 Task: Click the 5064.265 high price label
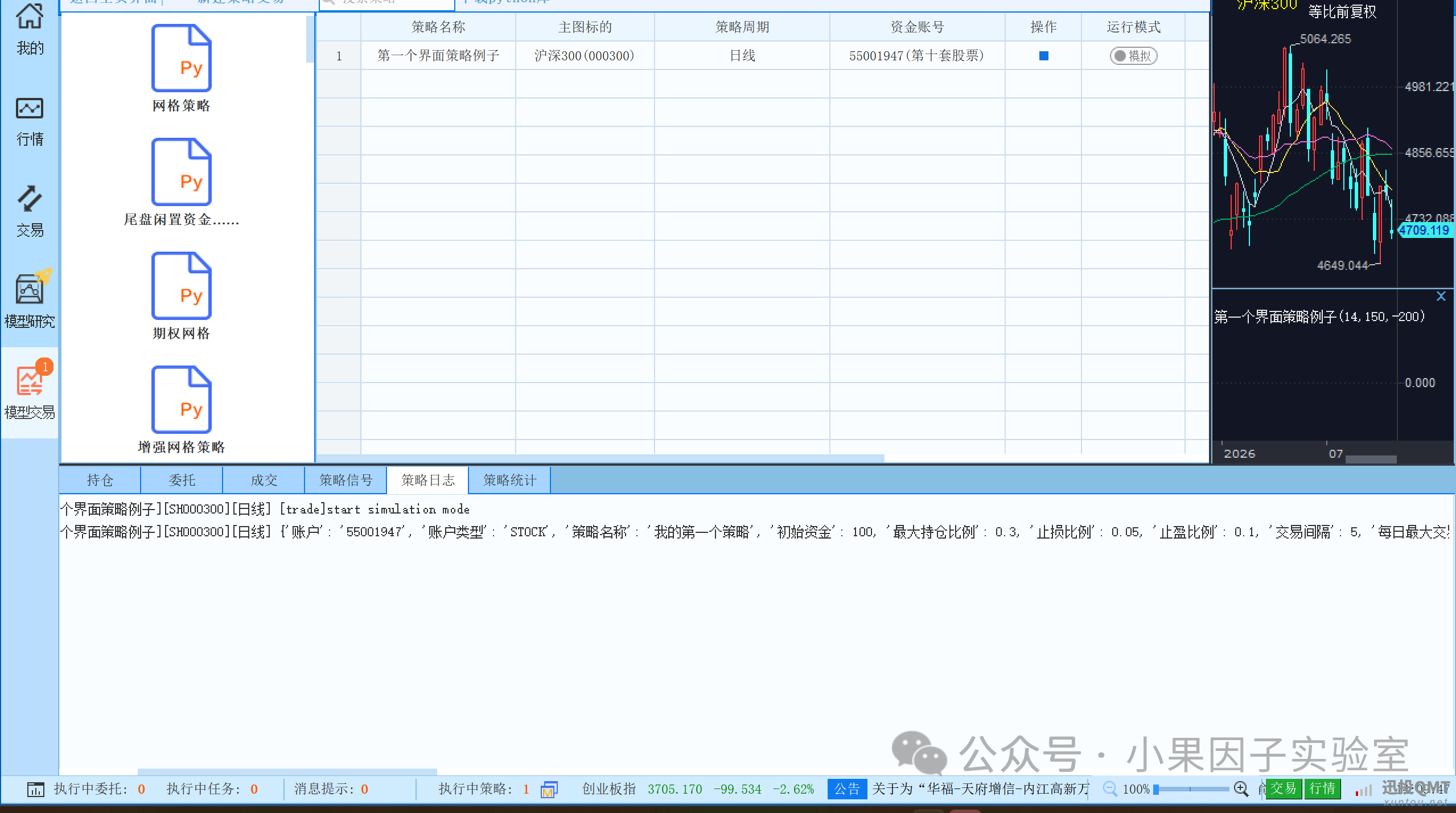[1326, 39]
